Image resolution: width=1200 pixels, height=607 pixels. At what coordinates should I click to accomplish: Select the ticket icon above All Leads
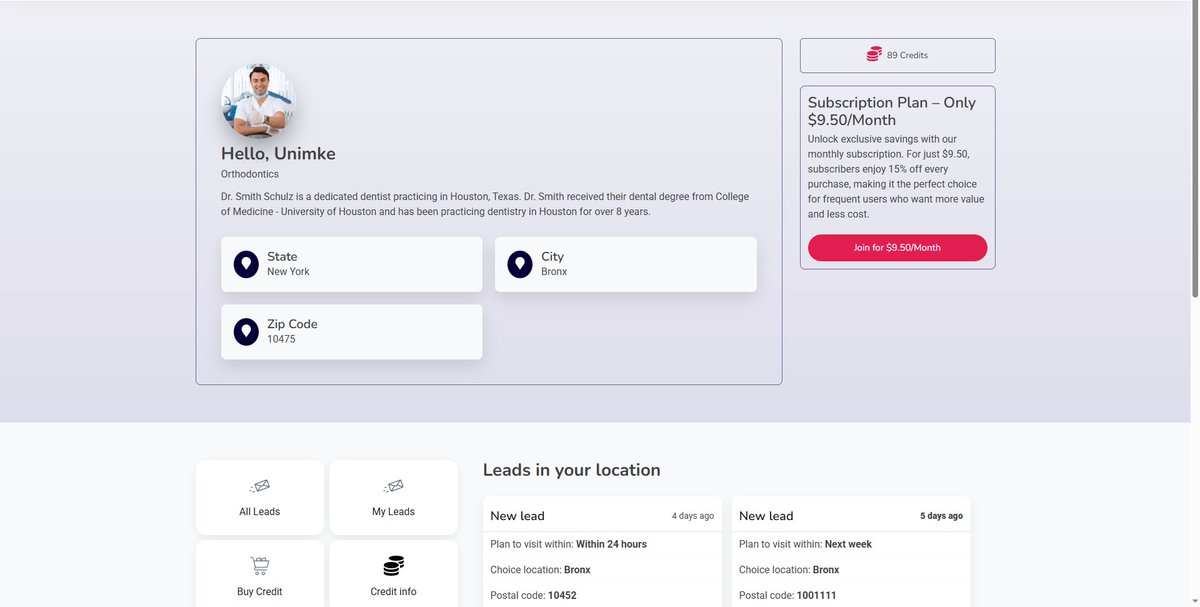[x=260, y=487]
